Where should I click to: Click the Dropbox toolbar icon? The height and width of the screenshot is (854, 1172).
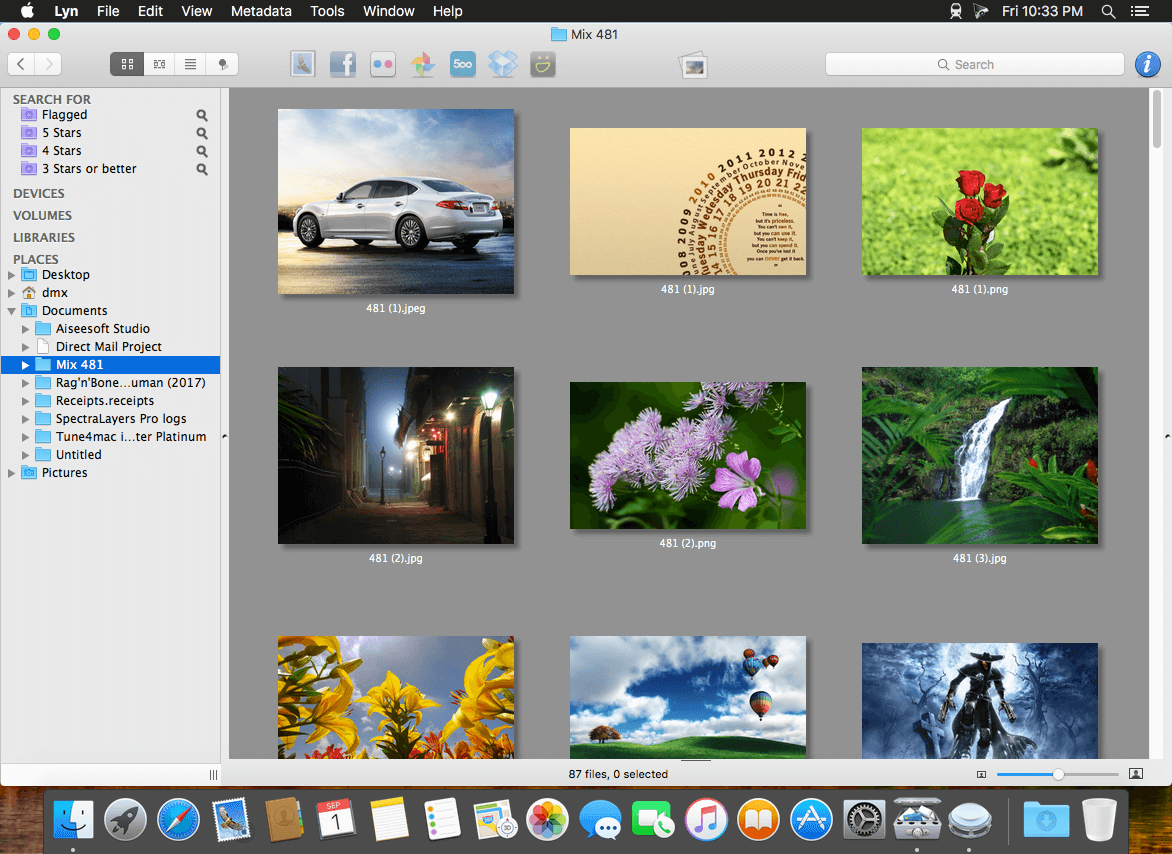(502, 65)
